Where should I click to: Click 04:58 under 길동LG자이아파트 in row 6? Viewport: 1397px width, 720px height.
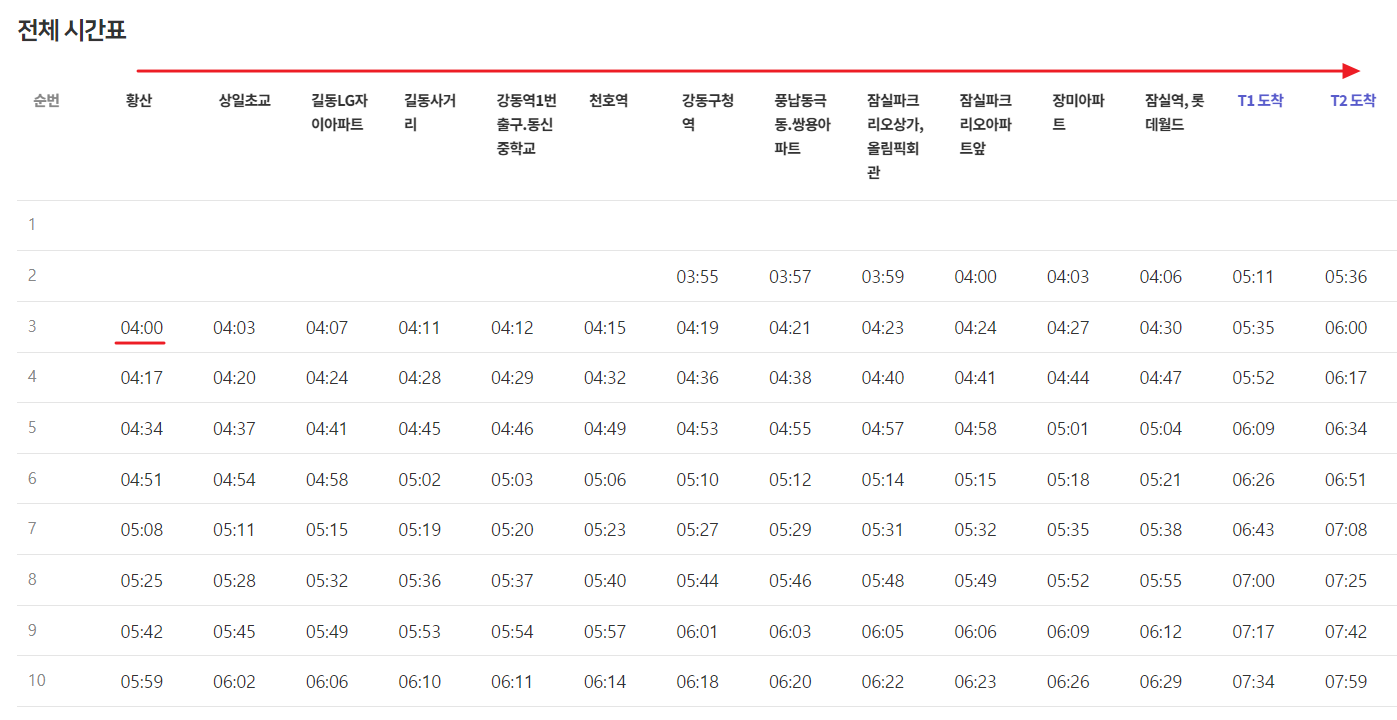coord(327,480)
